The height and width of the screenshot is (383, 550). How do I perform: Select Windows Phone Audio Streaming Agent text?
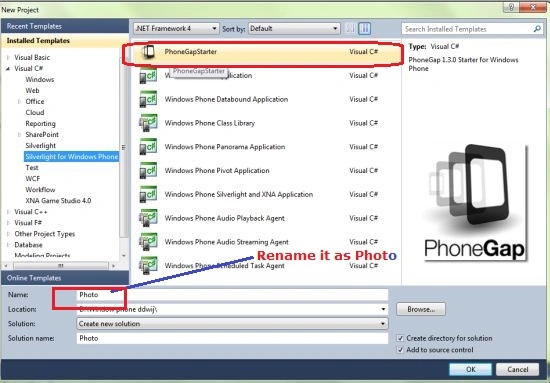[227, 242]
